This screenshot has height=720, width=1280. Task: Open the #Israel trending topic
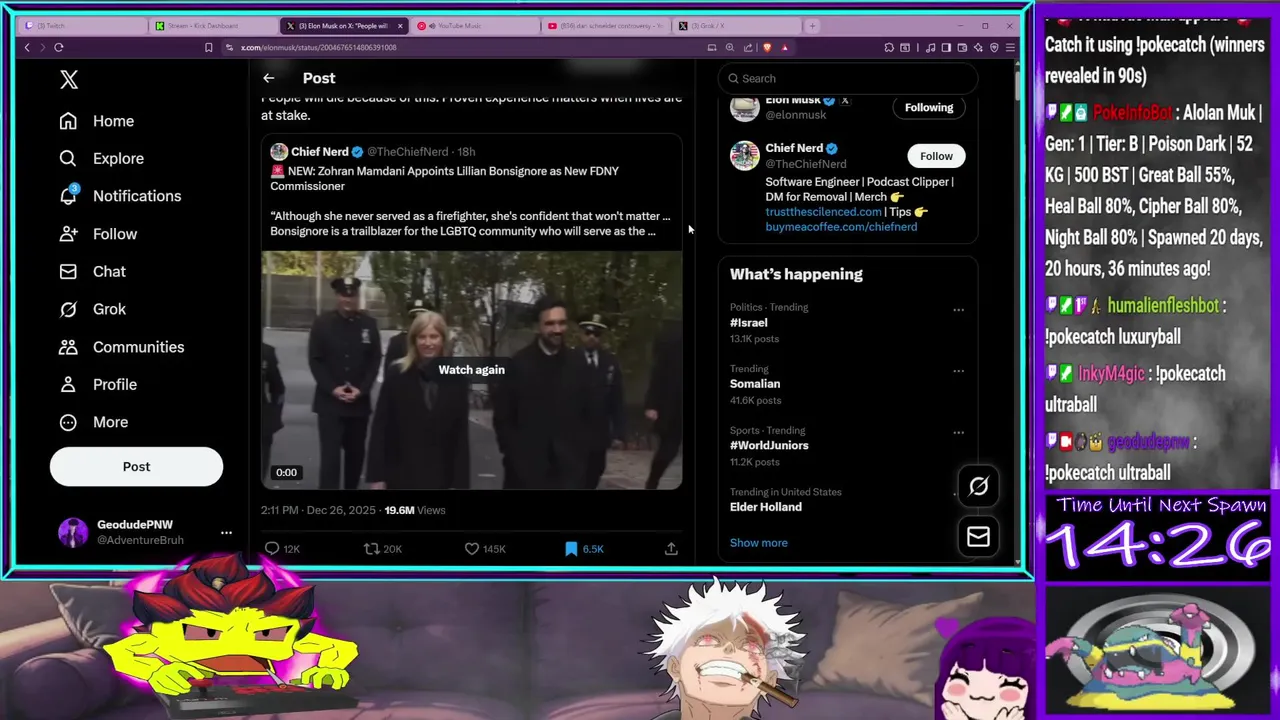(x=748, y=323)
